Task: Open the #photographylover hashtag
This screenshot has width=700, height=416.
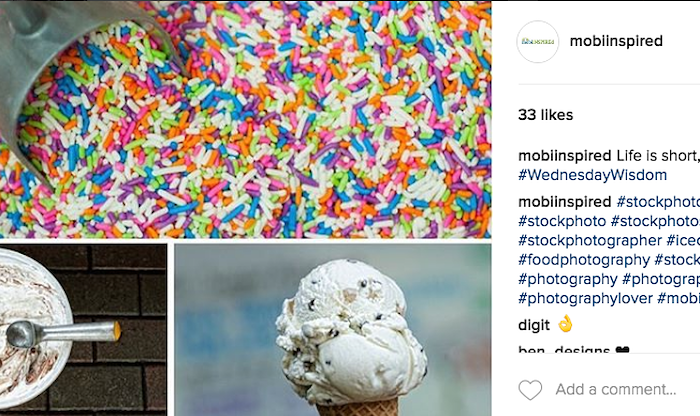Action: [585, 298]
